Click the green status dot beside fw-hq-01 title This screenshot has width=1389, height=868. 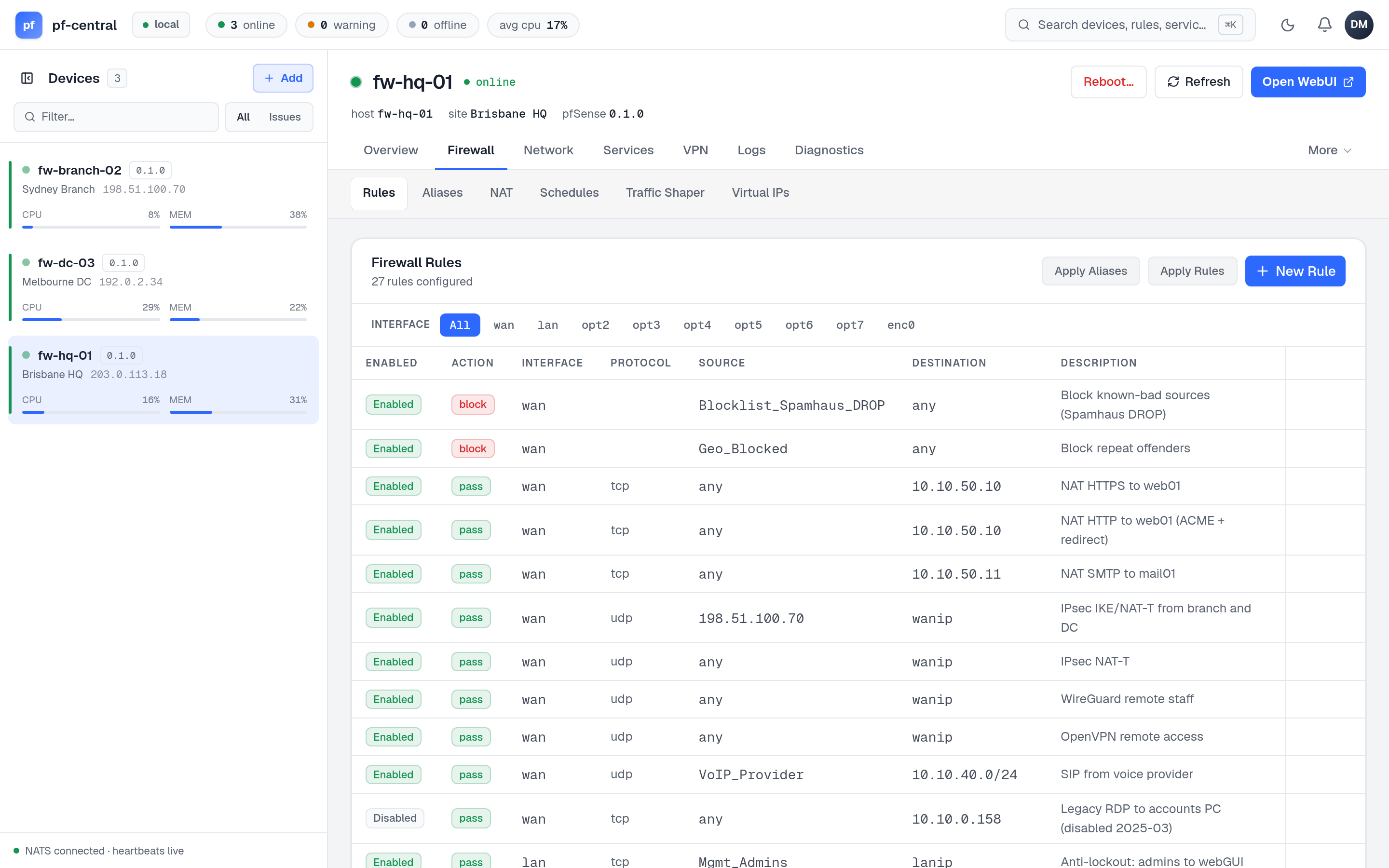(x=356, y=82)
